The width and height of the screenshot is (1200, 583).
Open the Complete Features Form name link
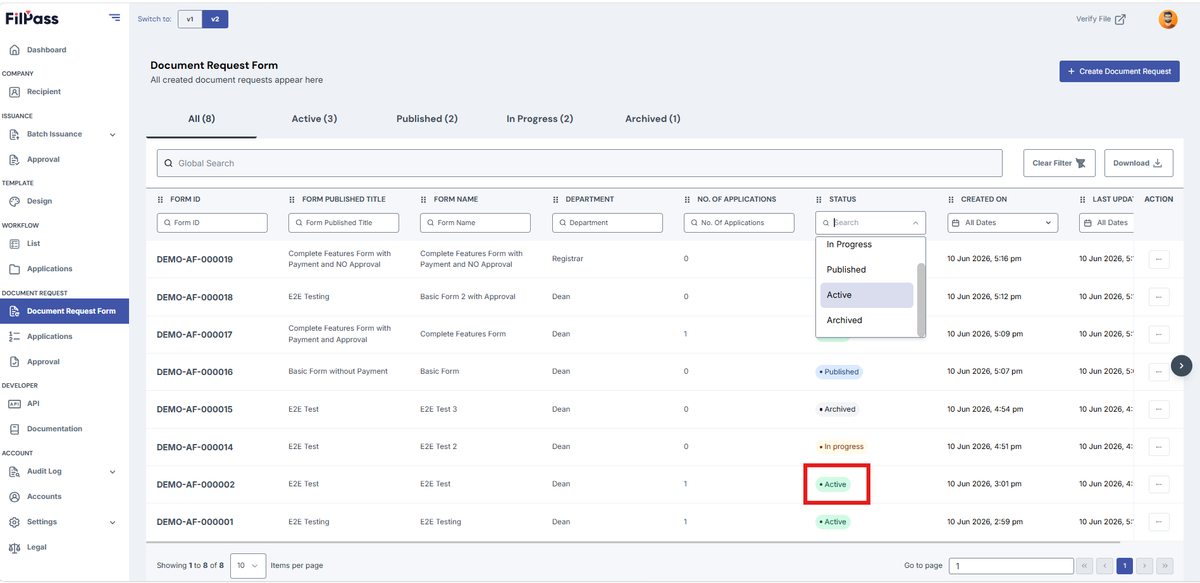463,334
